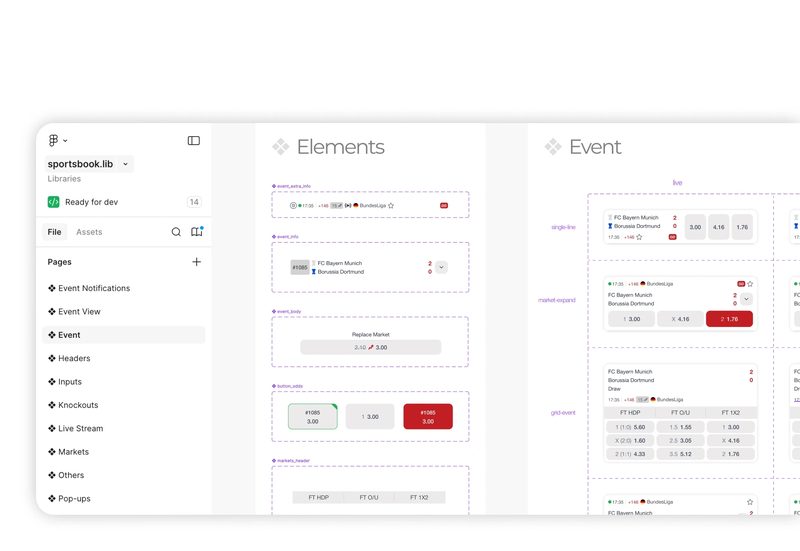Screen dimensions: 800x551
Task: Open the libraries book icon
Action: 196,232
